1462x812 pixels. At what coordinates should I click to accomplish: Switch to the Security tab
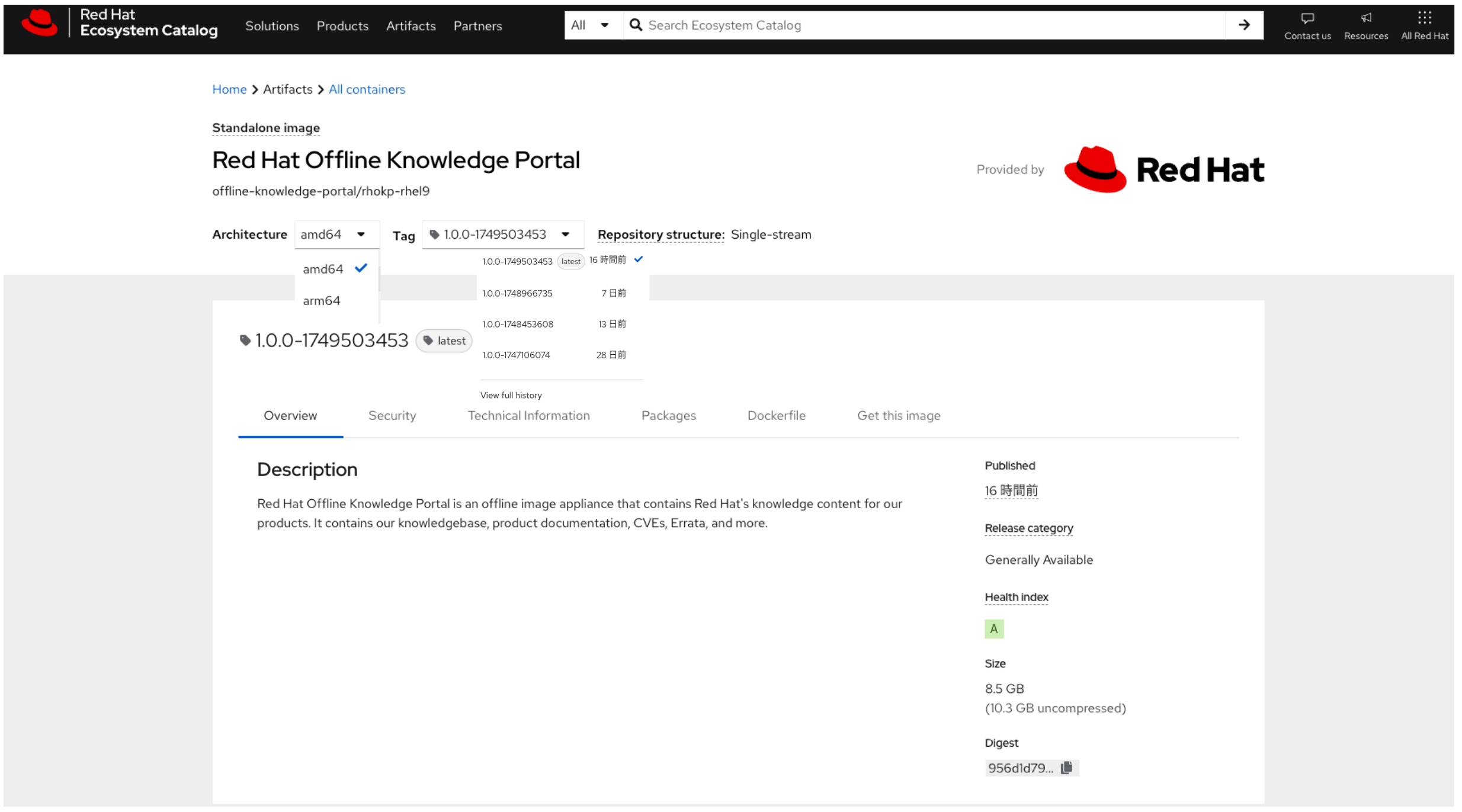pos(392,415)
